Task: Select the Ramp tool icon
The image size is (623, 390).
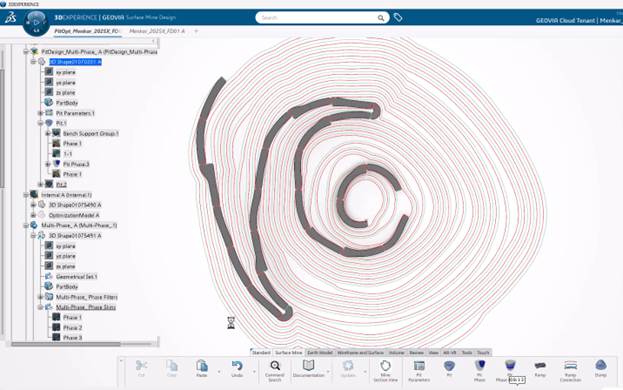Action: [540, 369]
